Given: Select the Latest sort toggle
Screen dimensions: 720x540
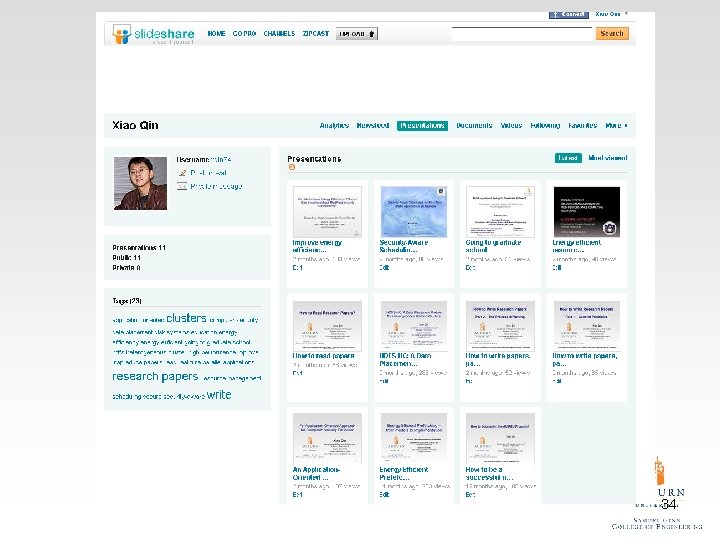Looking at the screenshot, I should 568,158.
